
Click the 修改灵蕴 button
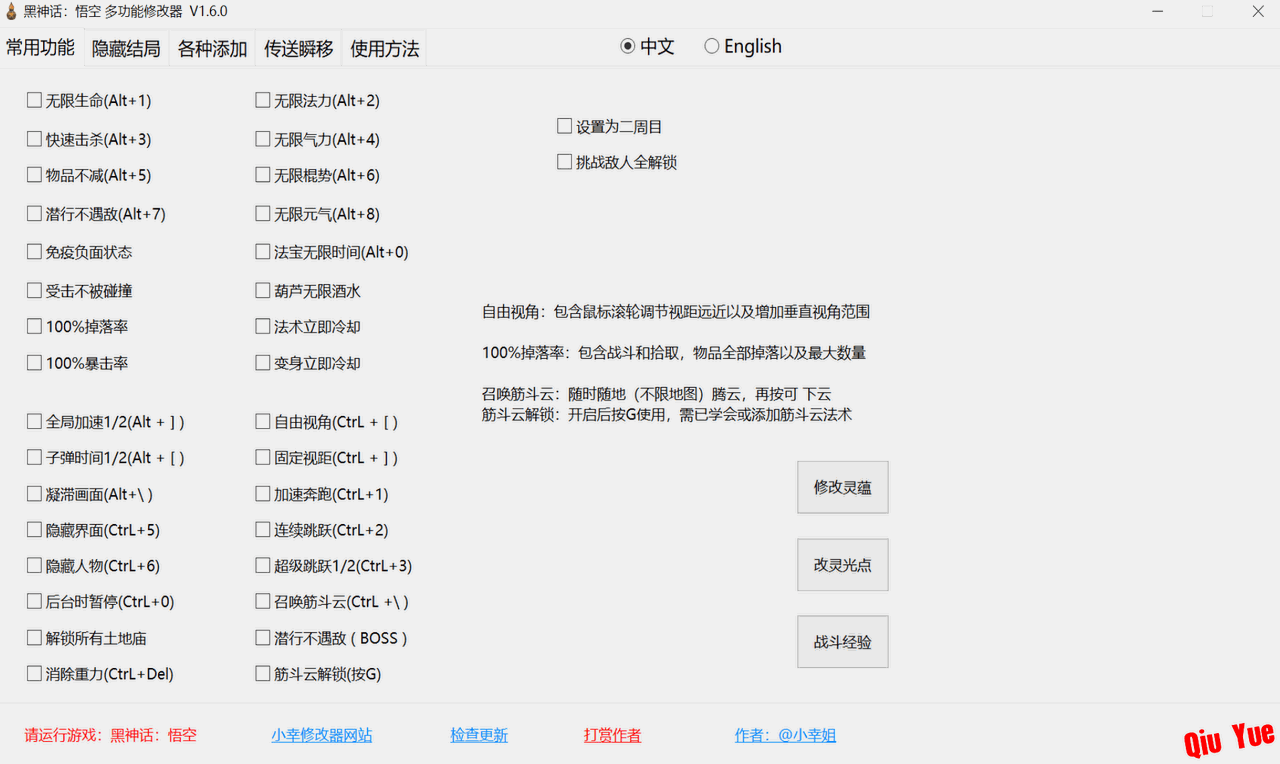click(843, 487)
